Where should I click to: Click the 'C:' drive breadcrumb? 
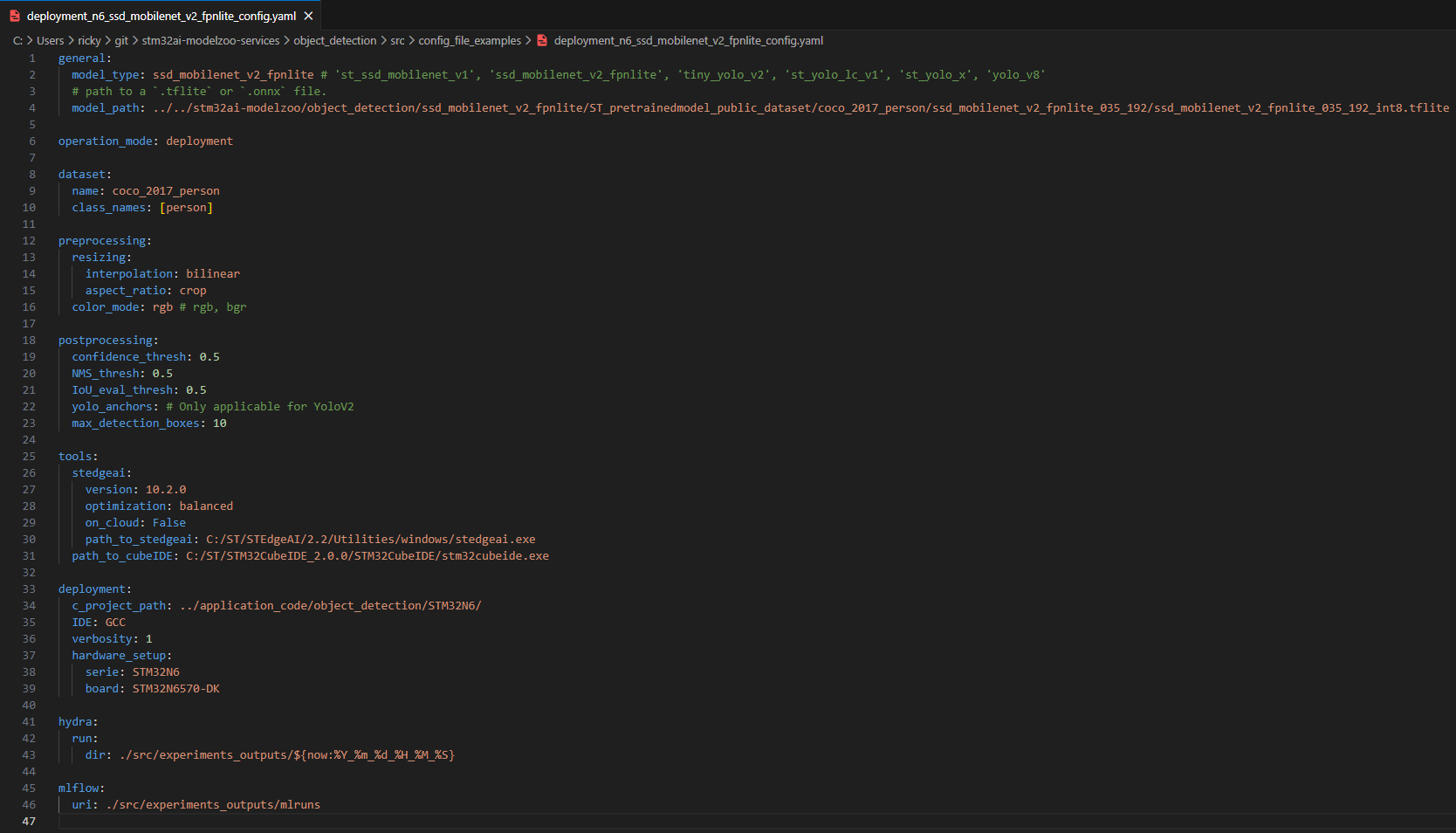click(17, 40)
